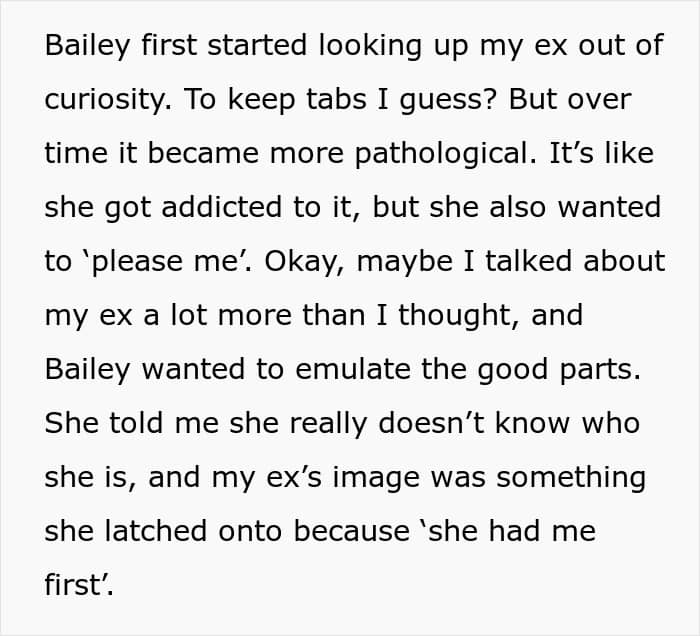The image size is (700, 636).
Task: Click the word 'started' in first line
Action: pos(257,45)
